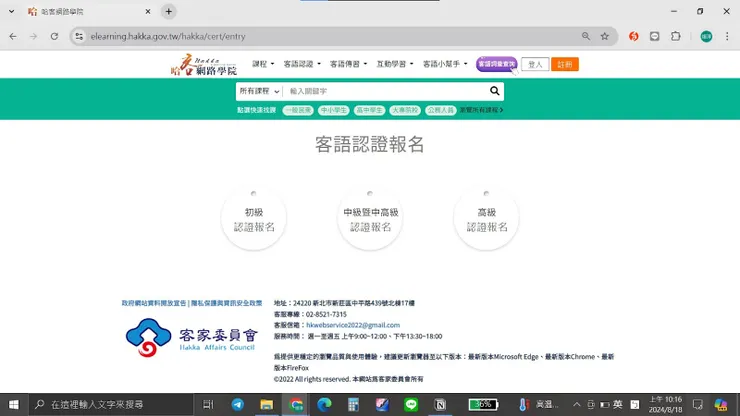Select the 高中學生 quick filter tag
This screenshot has height=416, width=740.
(369, 110)
